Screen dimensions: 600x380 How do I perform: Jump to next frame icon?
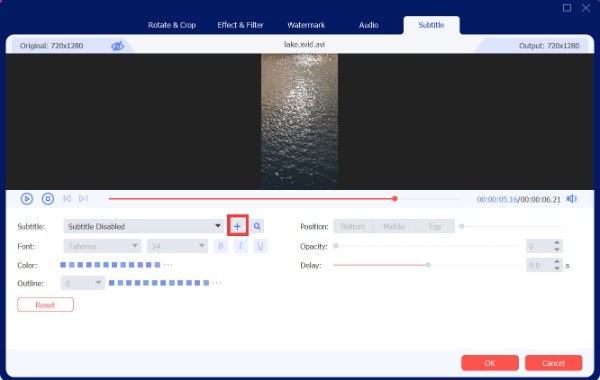click(x=83, y=199)
